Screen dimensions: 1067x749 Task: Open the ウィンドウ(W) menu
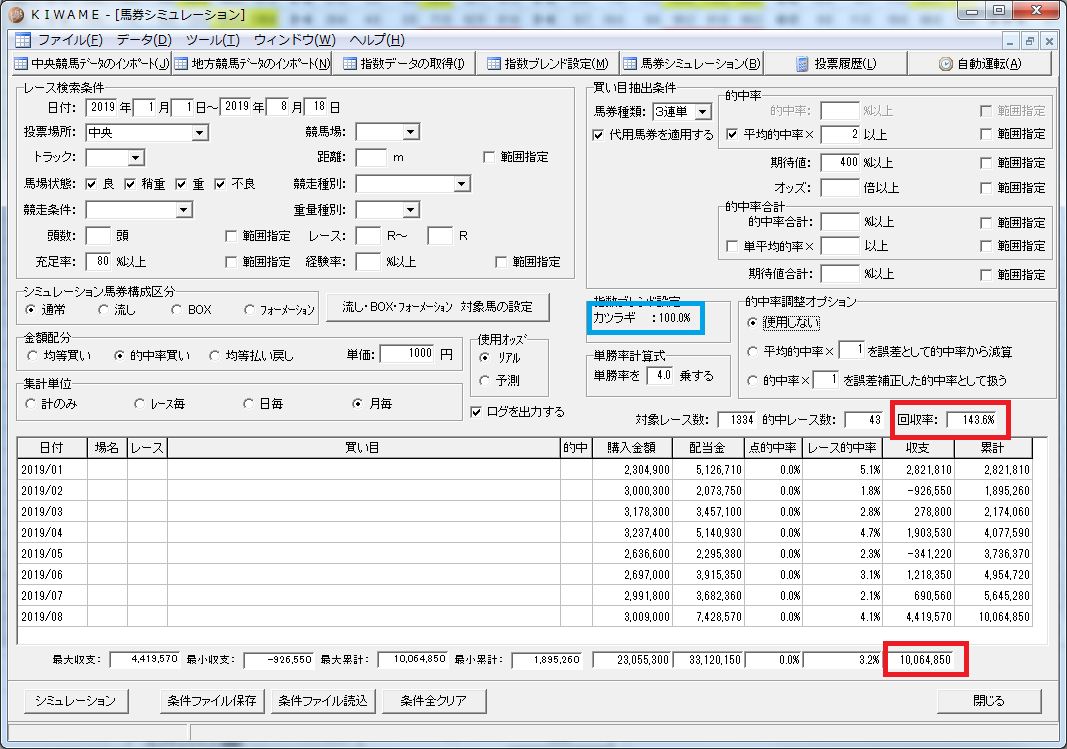point(295,40)
